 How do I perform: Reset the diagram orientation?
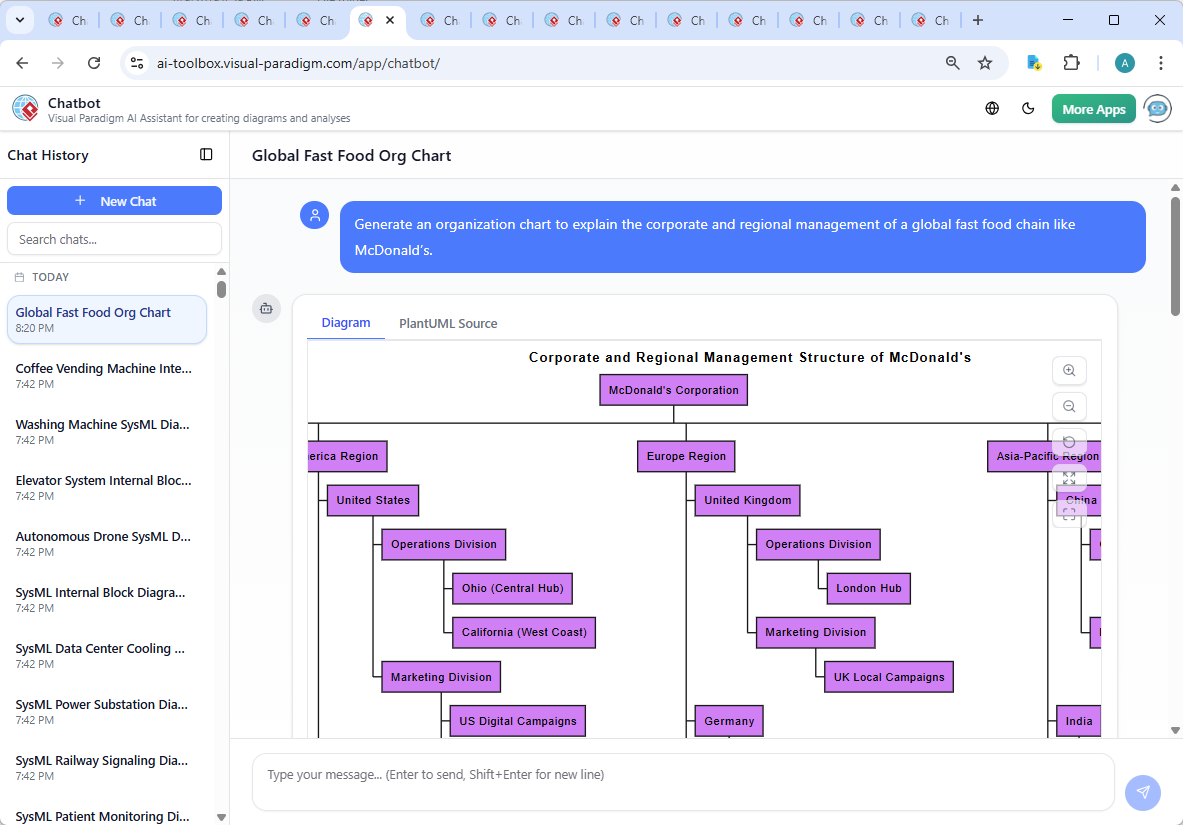coord(1069,442)
